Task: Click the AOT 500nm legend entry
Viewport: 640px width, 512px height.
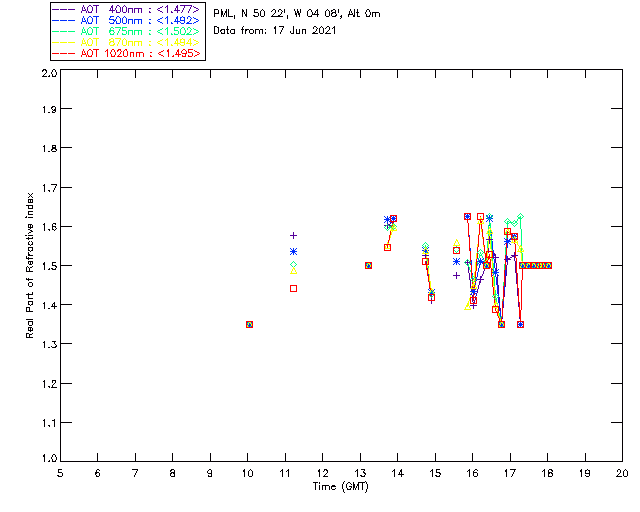Action: (x=126, y=20)
